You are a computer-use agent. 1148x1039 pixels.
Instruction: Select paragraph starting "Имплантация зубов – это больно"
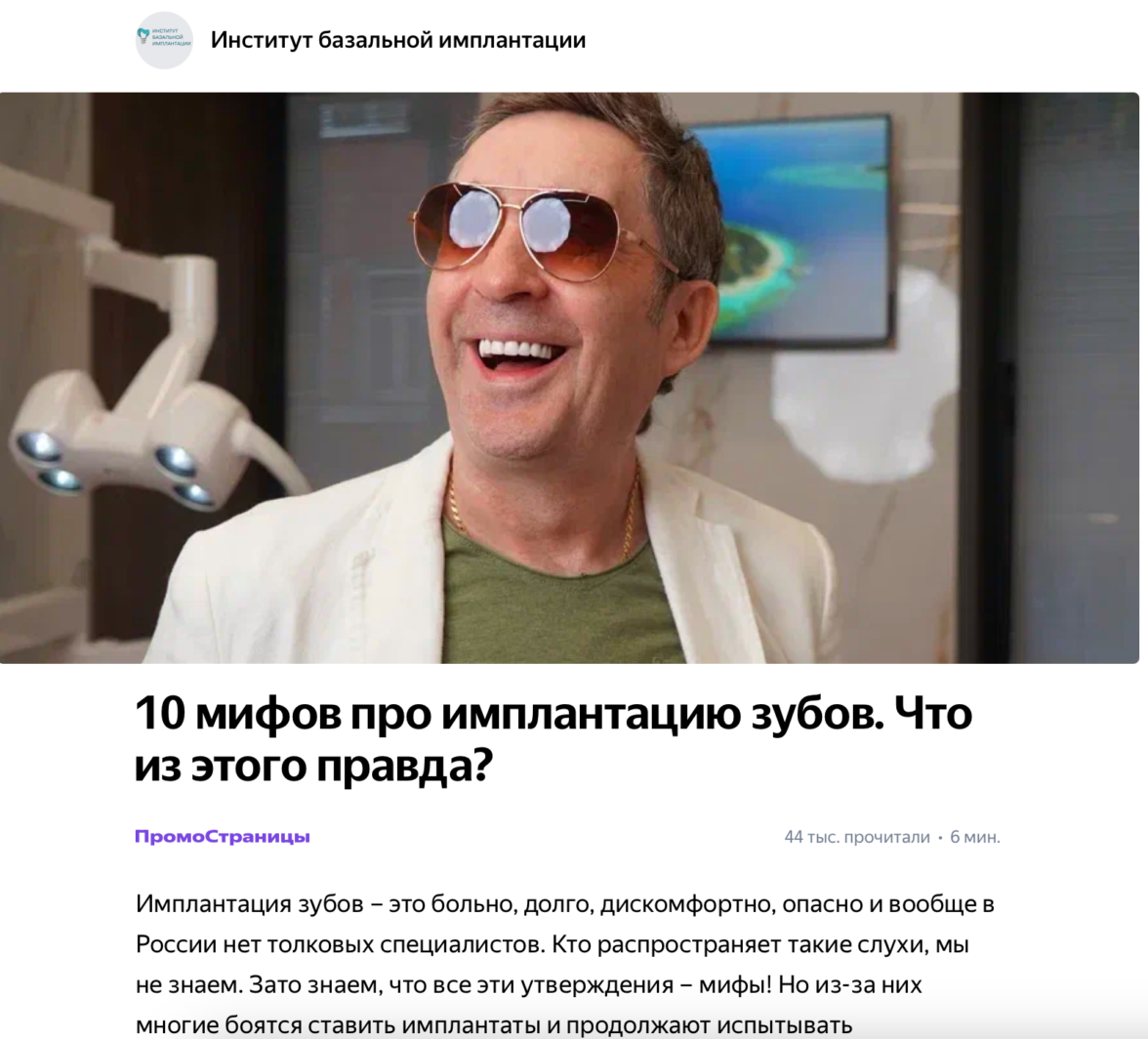point(565,964)
